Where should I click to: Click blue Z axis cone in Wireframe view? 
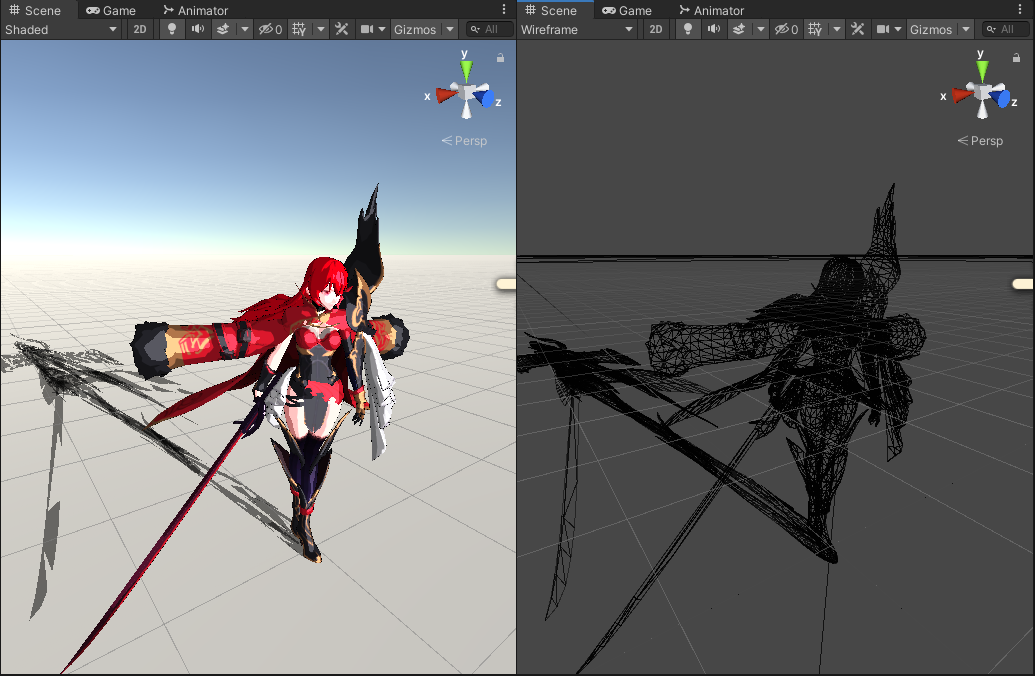(x=1001, y=98)
